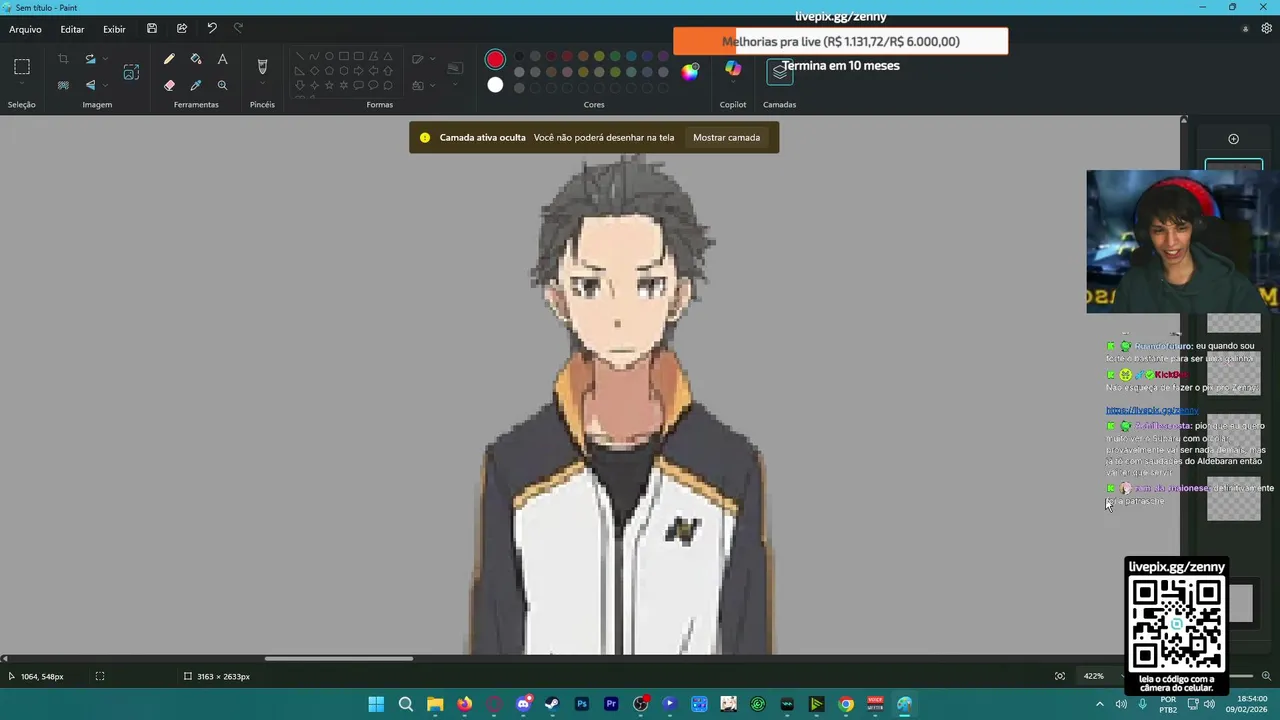Open the Arquivo menu
The width and height of the screenshot is (1280, 720).
[25, 29]
